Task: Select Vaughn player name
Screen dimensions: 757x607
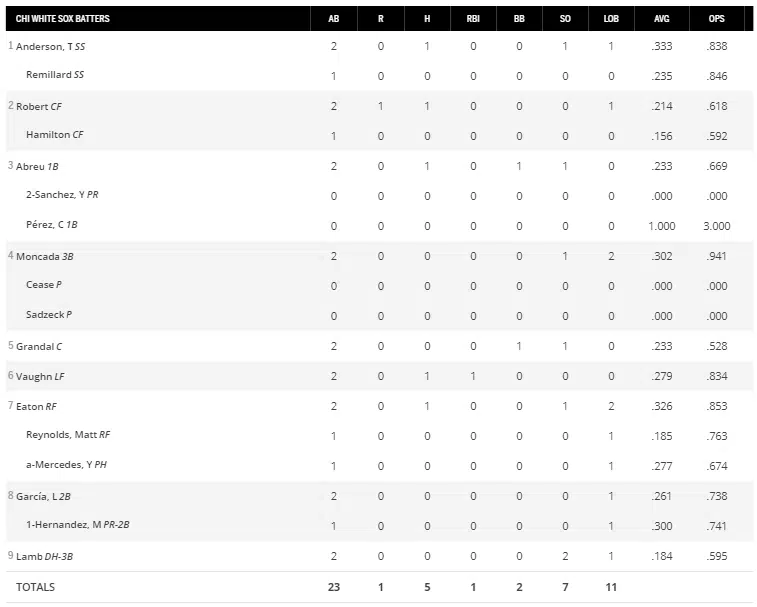Action: click(33, 376)
